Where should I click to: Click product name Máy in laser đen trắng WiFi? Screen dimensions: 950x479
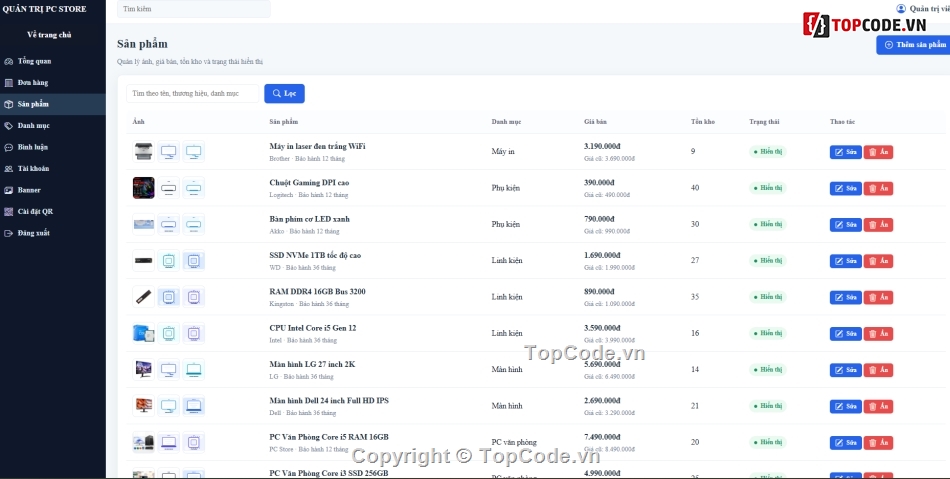pos(317,147)
